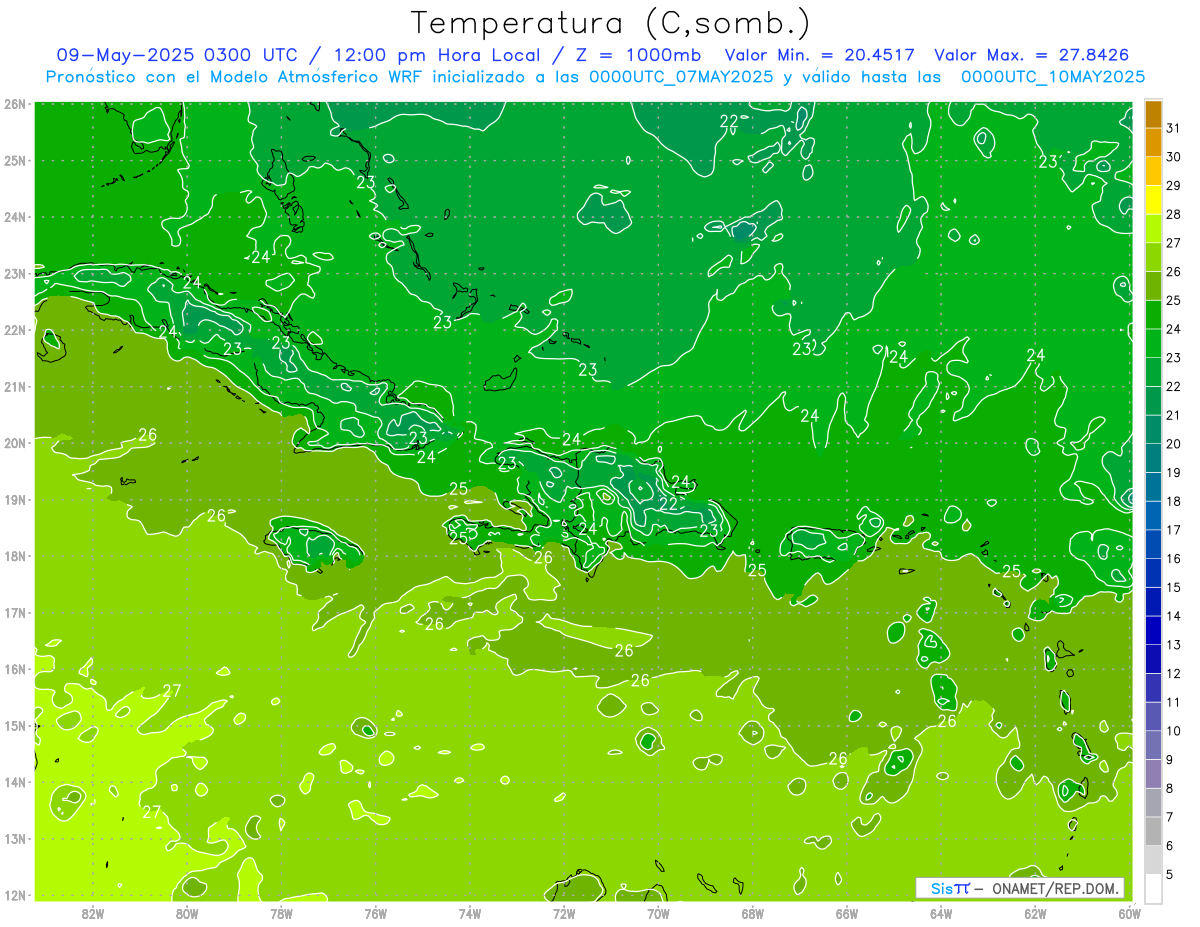This screenshot has height=927, width=1200.
Task: Click the 12N latitude axis label
Action: tap(15, 895)
